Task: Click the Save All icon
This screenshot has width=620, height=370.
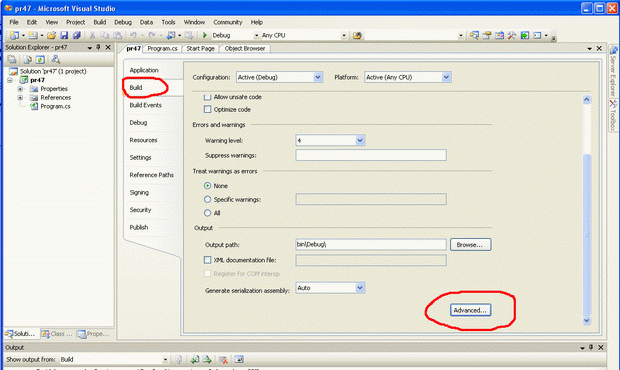Action: pos(77,36)
